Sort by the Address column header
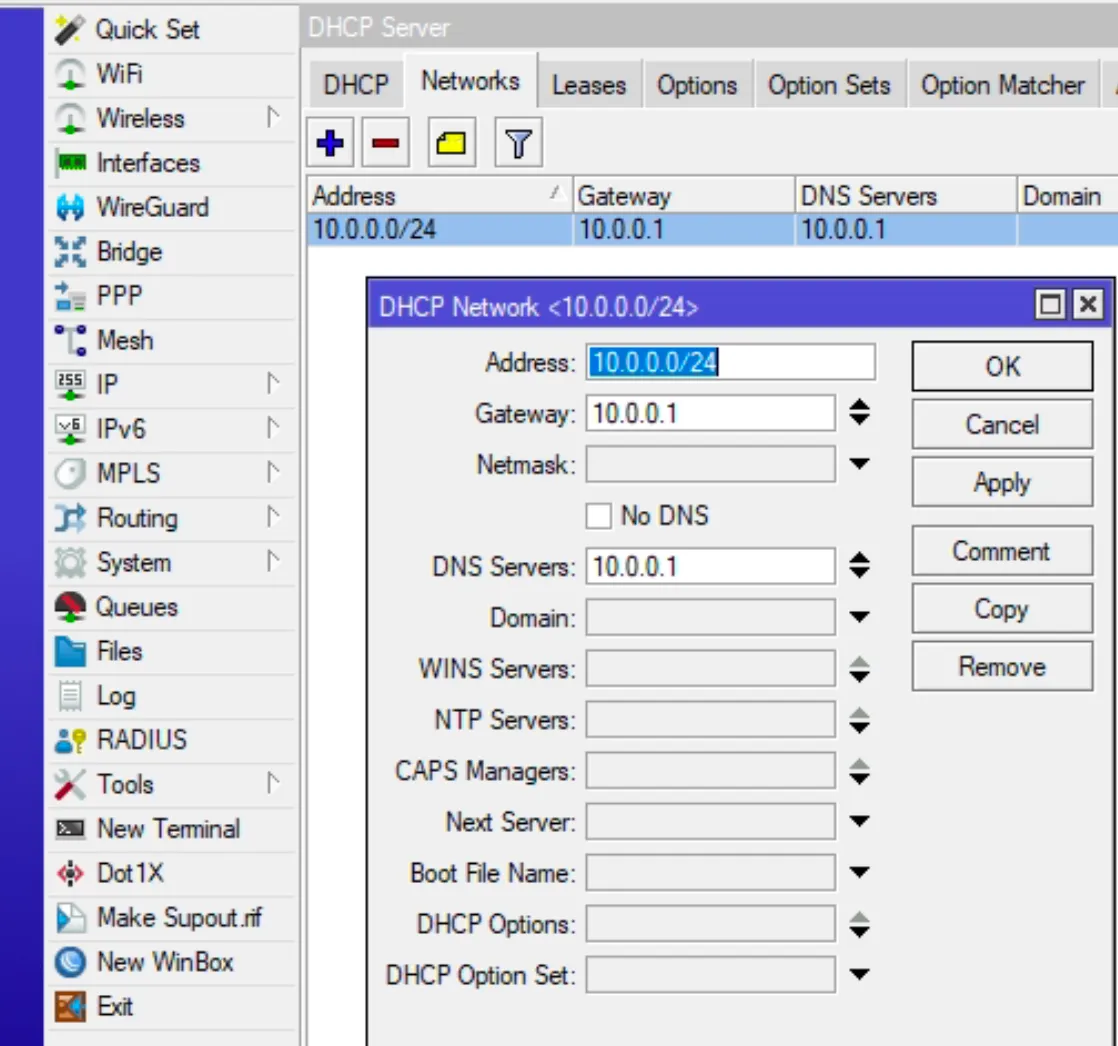Image resolution: width=1118 pixels, height=1046 pixels. point(439,195)
